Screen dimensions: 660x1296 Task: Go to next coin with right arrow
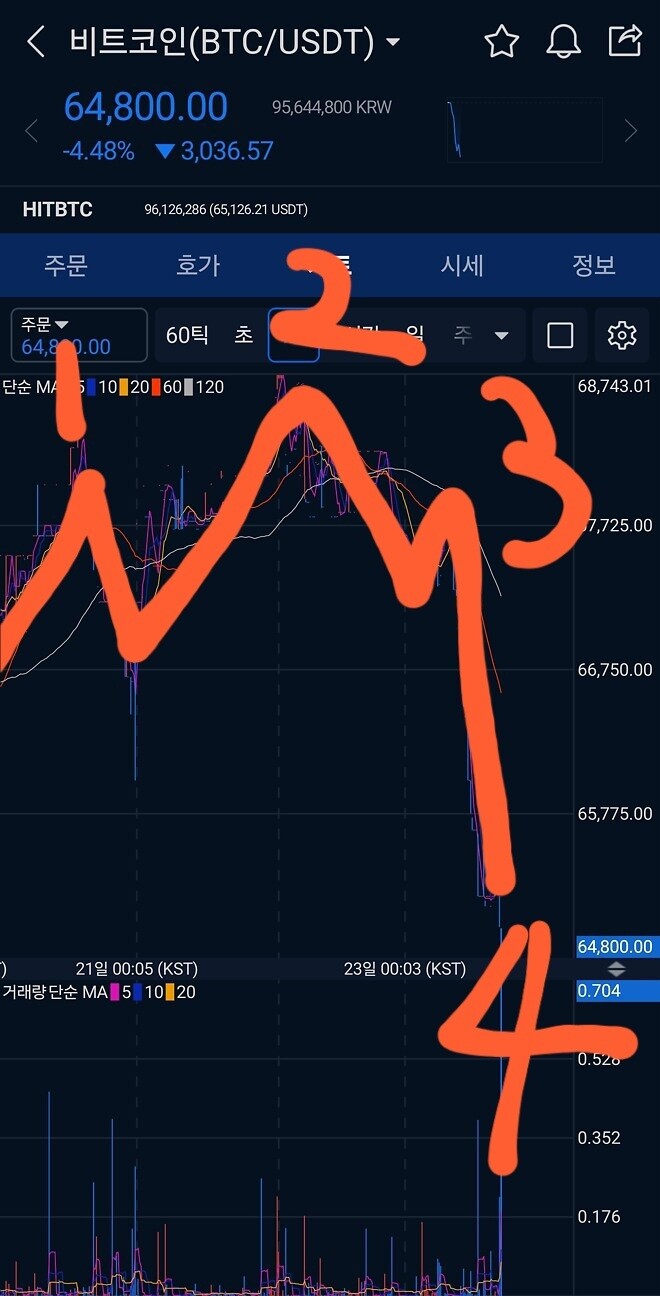click(x=630, y=131)
